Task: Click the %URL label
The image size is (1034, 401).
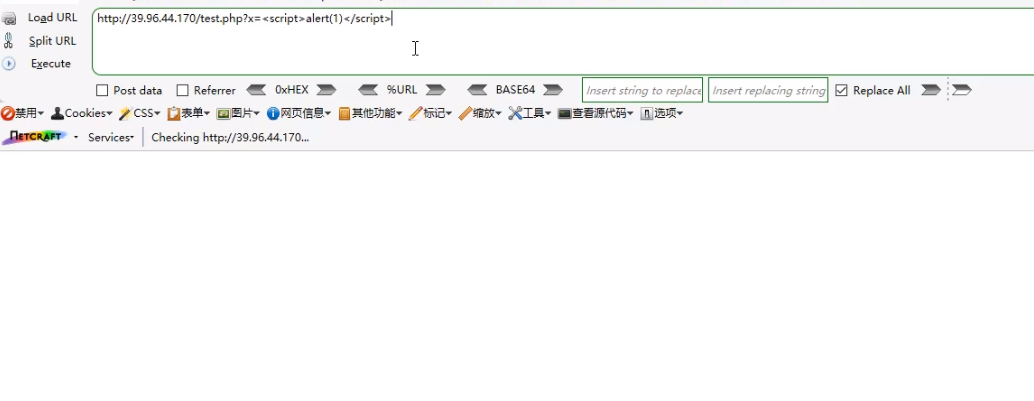Action: (x=402, y=90)
